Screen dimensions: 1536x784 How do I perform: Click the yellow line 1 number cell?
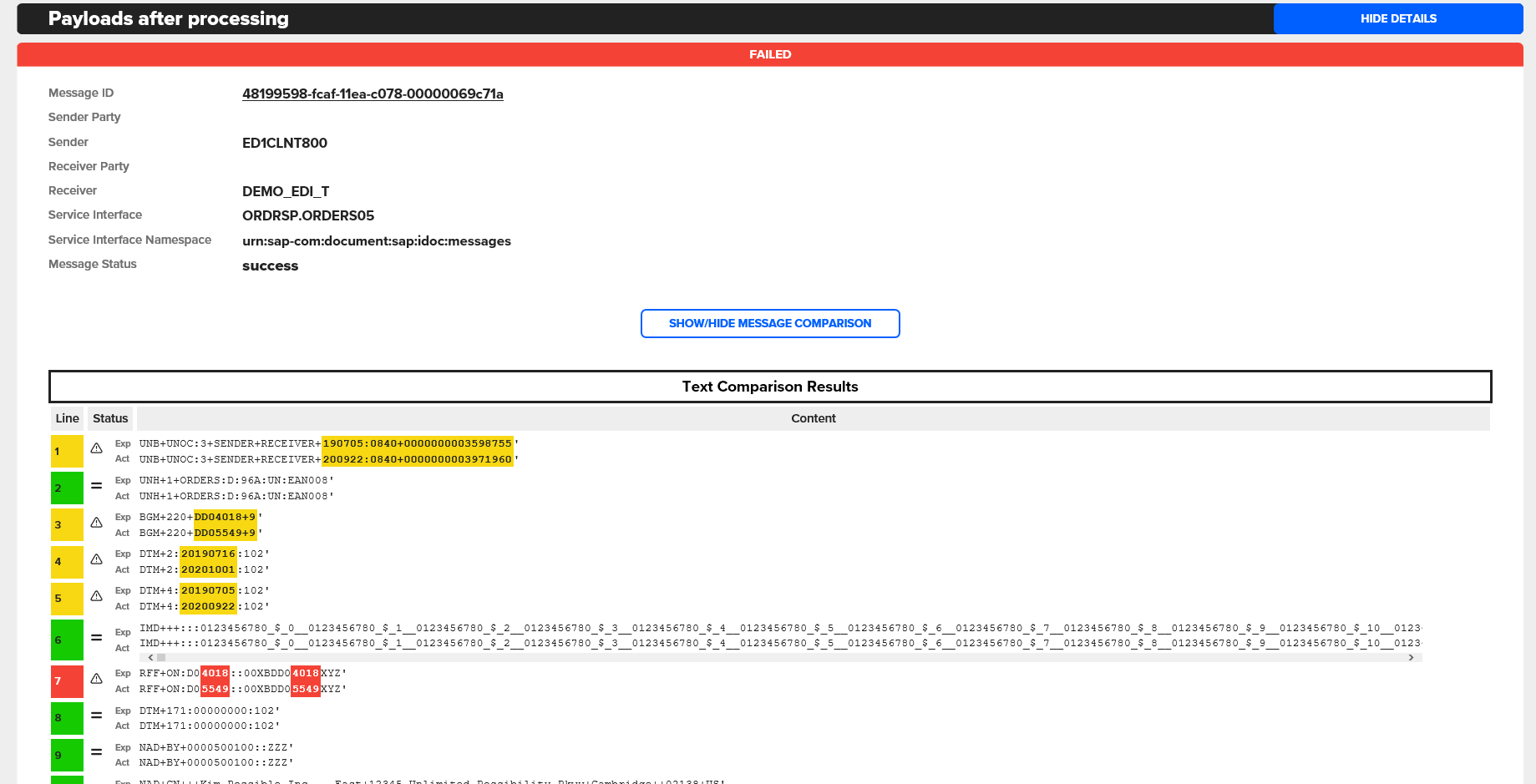(x=67, y=451)
